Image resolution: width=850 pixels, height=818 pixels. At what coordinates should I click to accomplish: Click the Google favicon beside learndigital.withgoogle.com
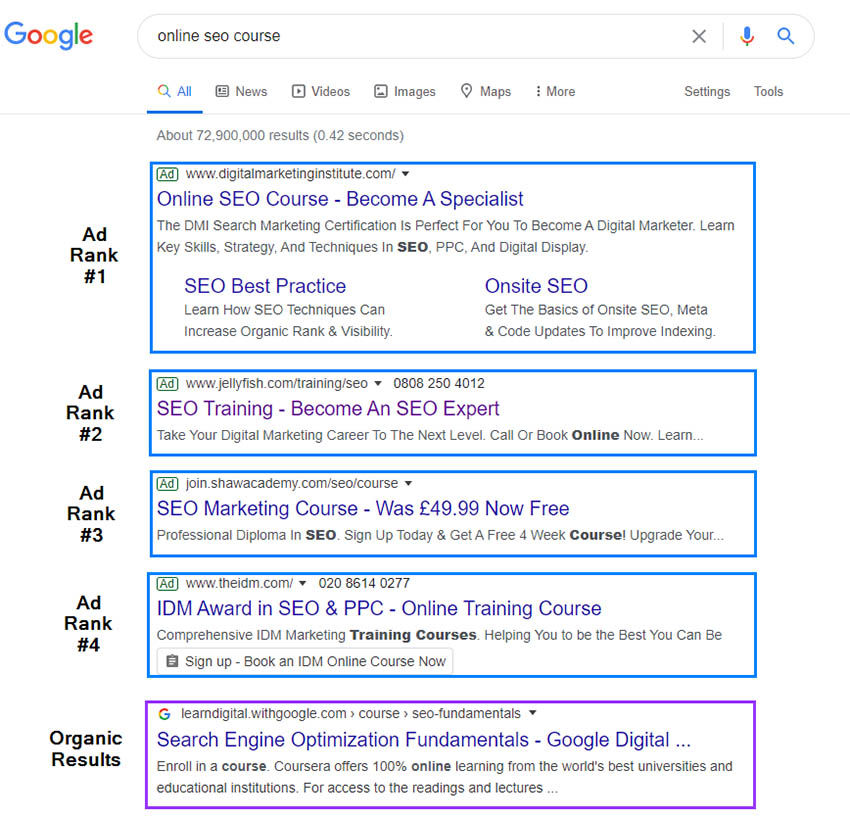[x=165, y=713]
